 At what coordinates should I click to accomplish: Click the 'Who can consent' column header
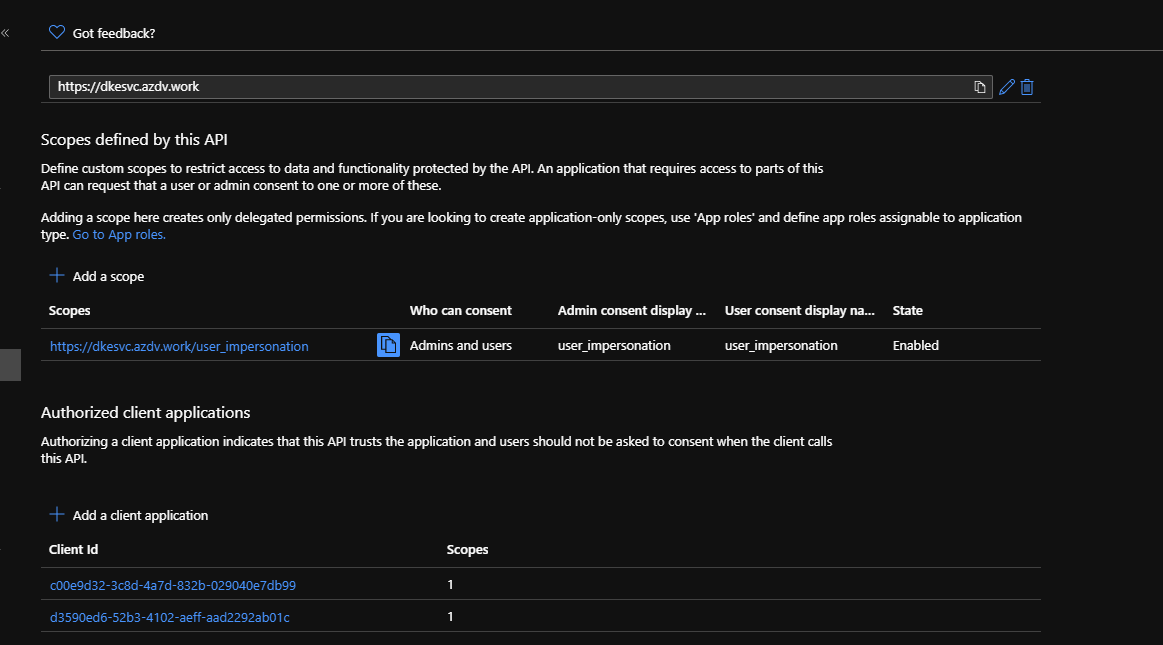coord(460,310)
